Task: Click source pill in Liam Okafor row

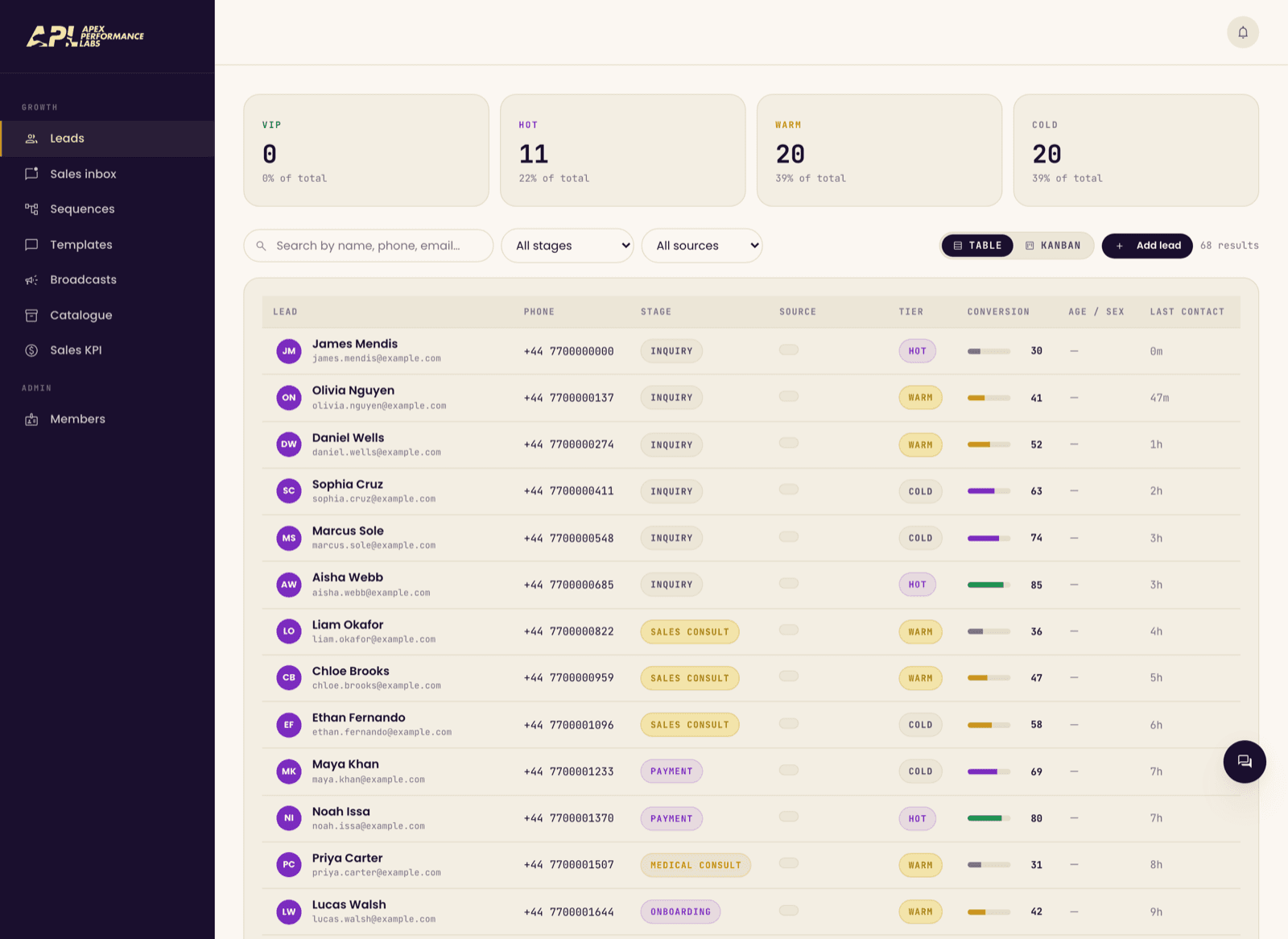Action: tap(789, 630)
